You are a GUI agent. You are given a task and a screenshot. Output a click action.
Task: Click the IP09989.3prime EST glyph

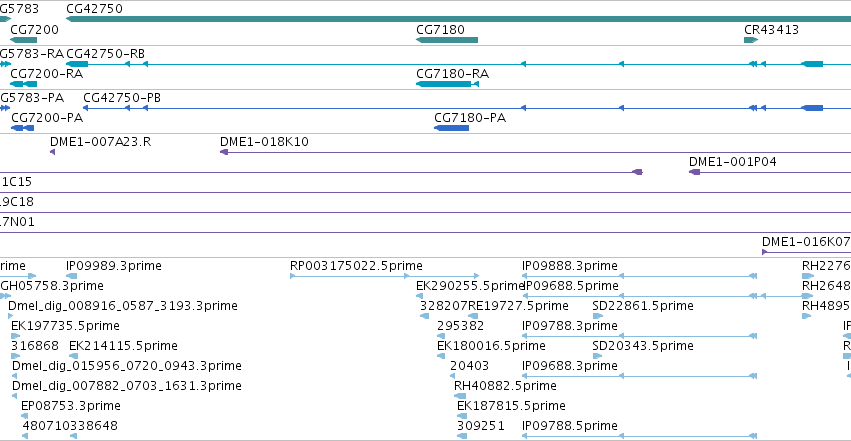click(x=71, y=276)
